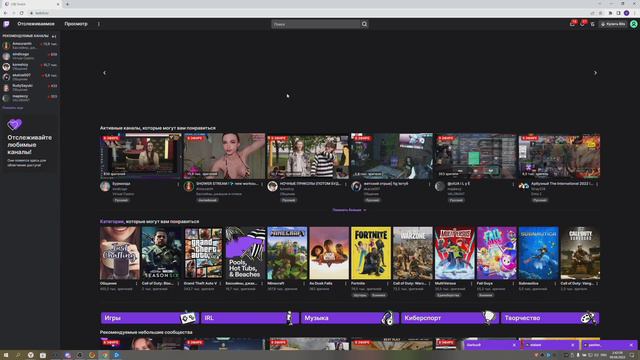Open the Subnautica category
Image resolution: width=640 pixels, height=360 pixels.
click(538, 253)
